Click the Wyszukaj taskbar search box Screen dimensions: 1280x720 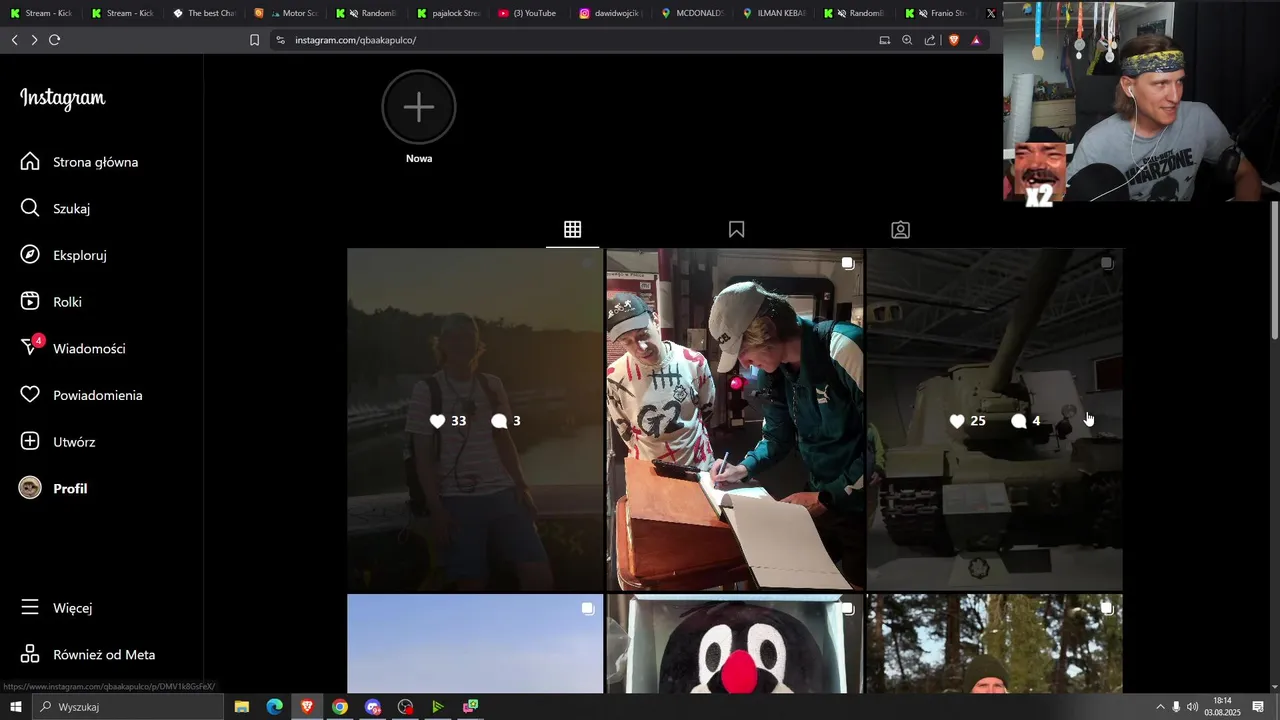point(128,707)
